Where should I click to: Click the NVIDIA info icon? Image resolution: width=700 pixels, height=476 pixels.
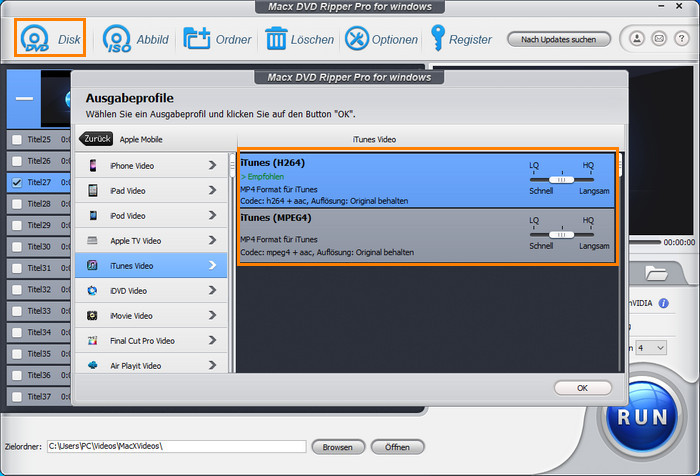point(664,302)
